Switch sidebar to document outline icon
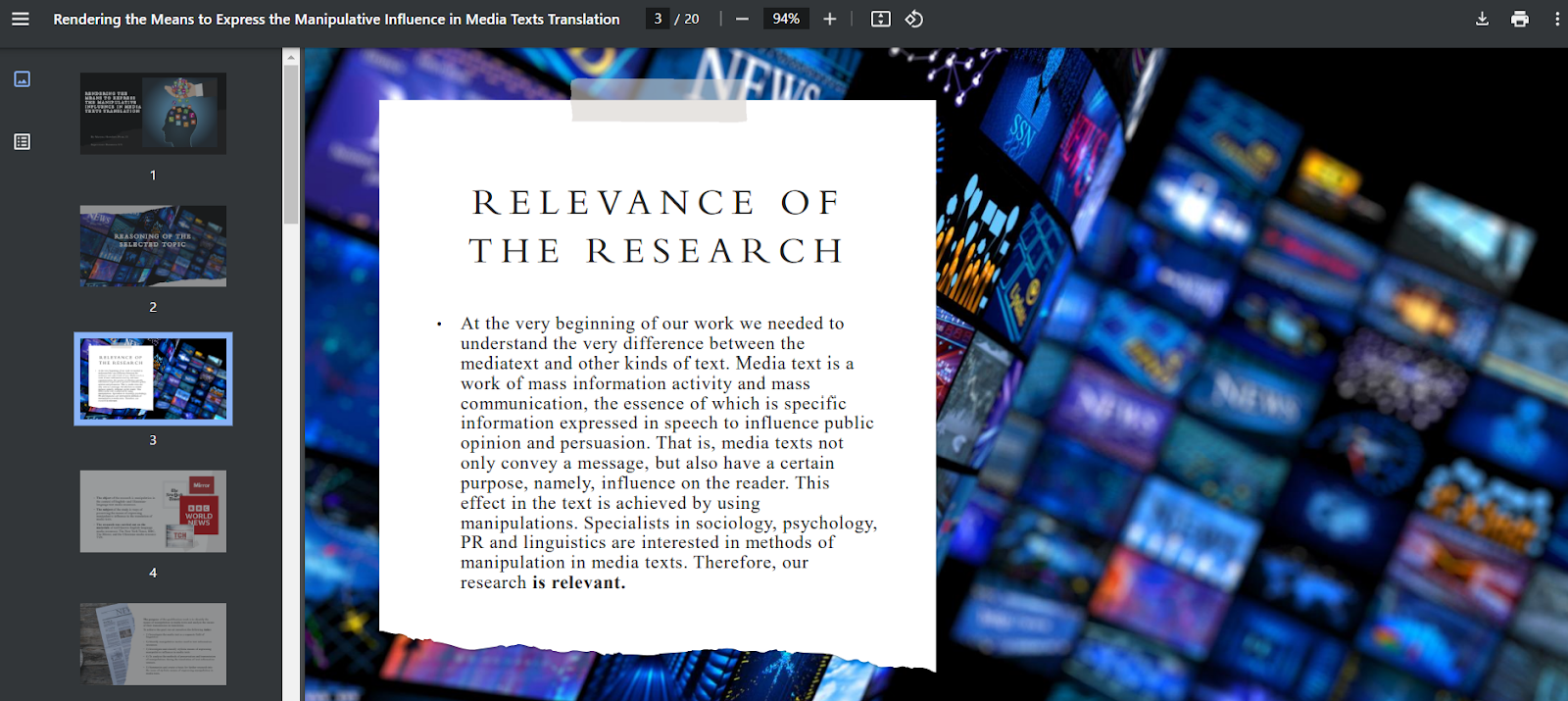Image resolution: width=1568 pixels, height=701 pixels. (23, 141)
